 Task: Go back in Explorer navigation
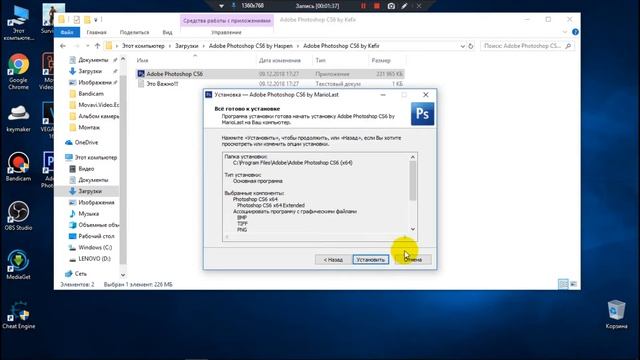63,46
